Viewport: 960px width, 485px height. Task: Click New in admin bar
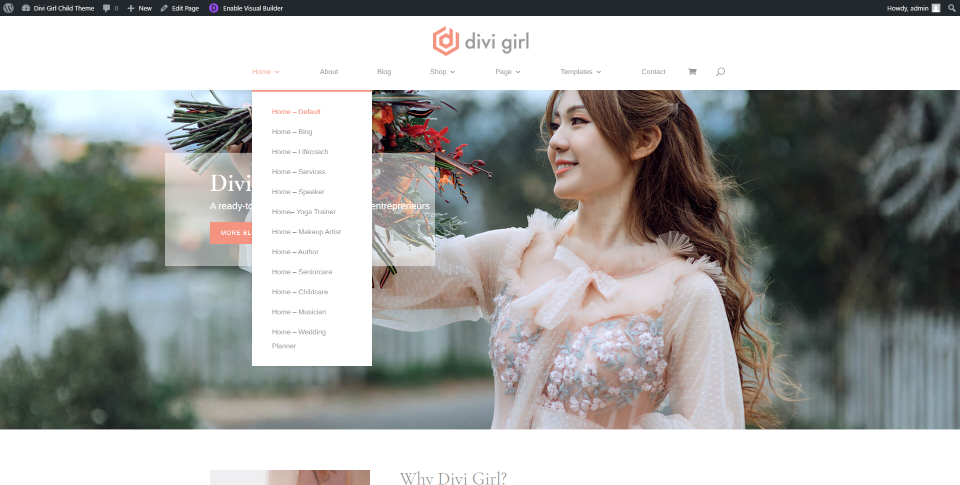pyautogui.click(x=145, y=8)
